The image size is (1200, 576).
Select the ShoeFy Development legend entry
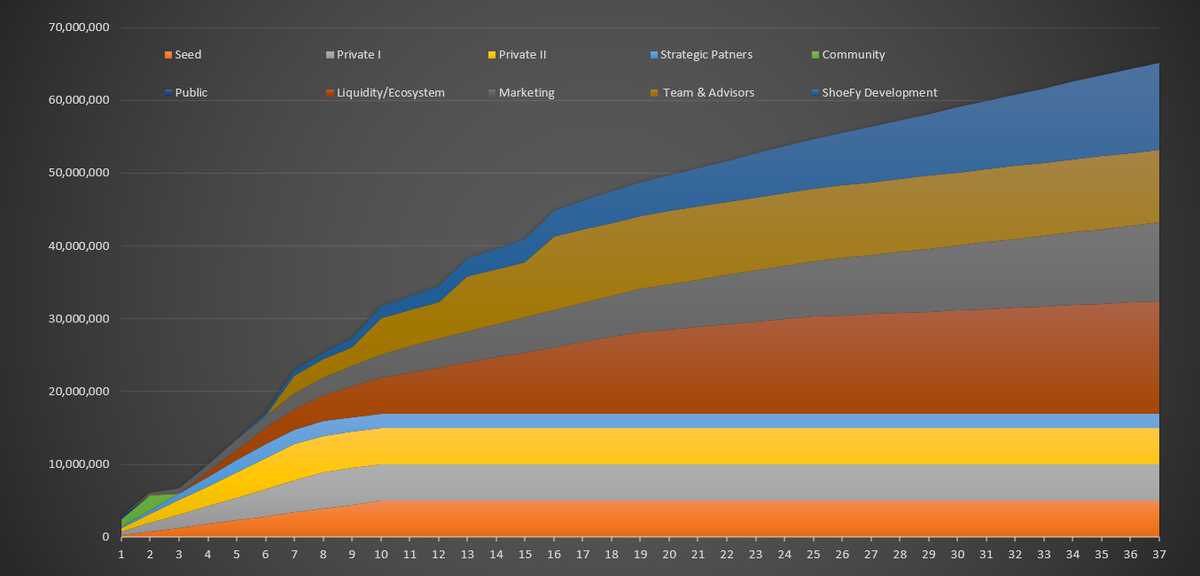click(x=879, y=93)
